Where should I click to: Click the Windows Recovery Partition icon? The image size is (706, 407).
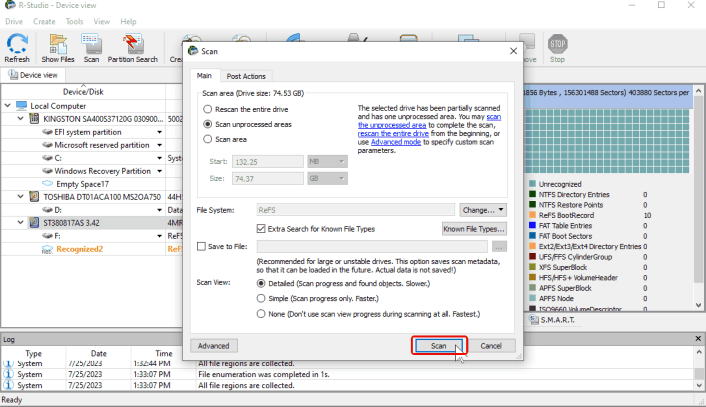click(x=47, y=171)
